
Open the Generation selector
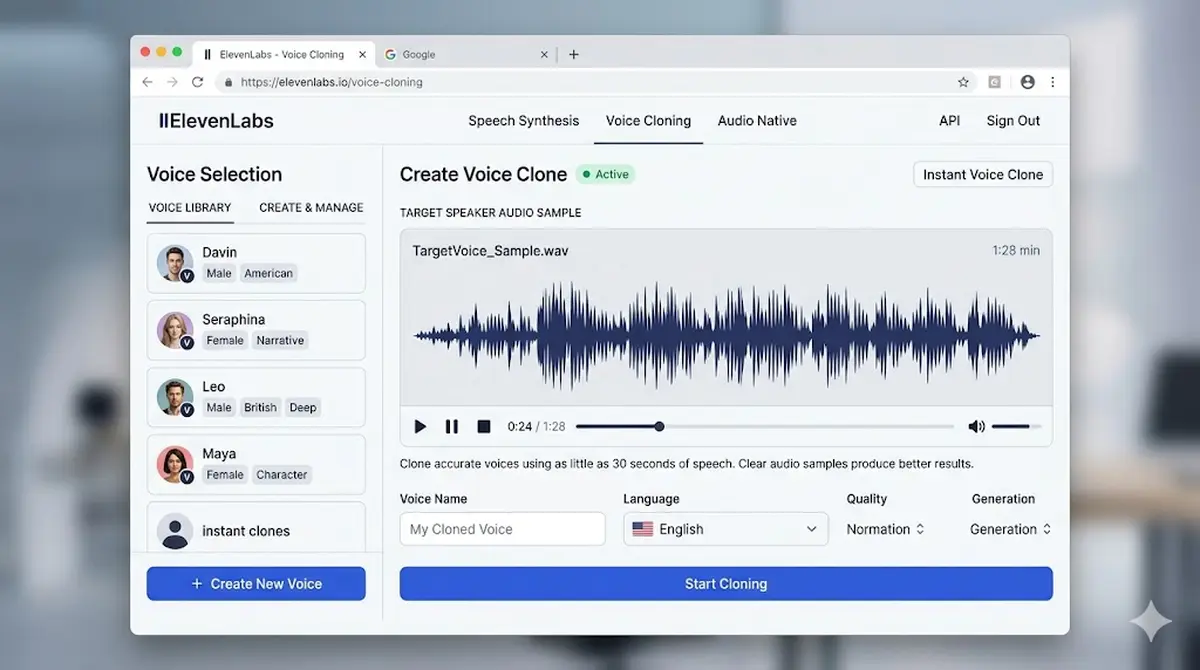click(1010, 529)
